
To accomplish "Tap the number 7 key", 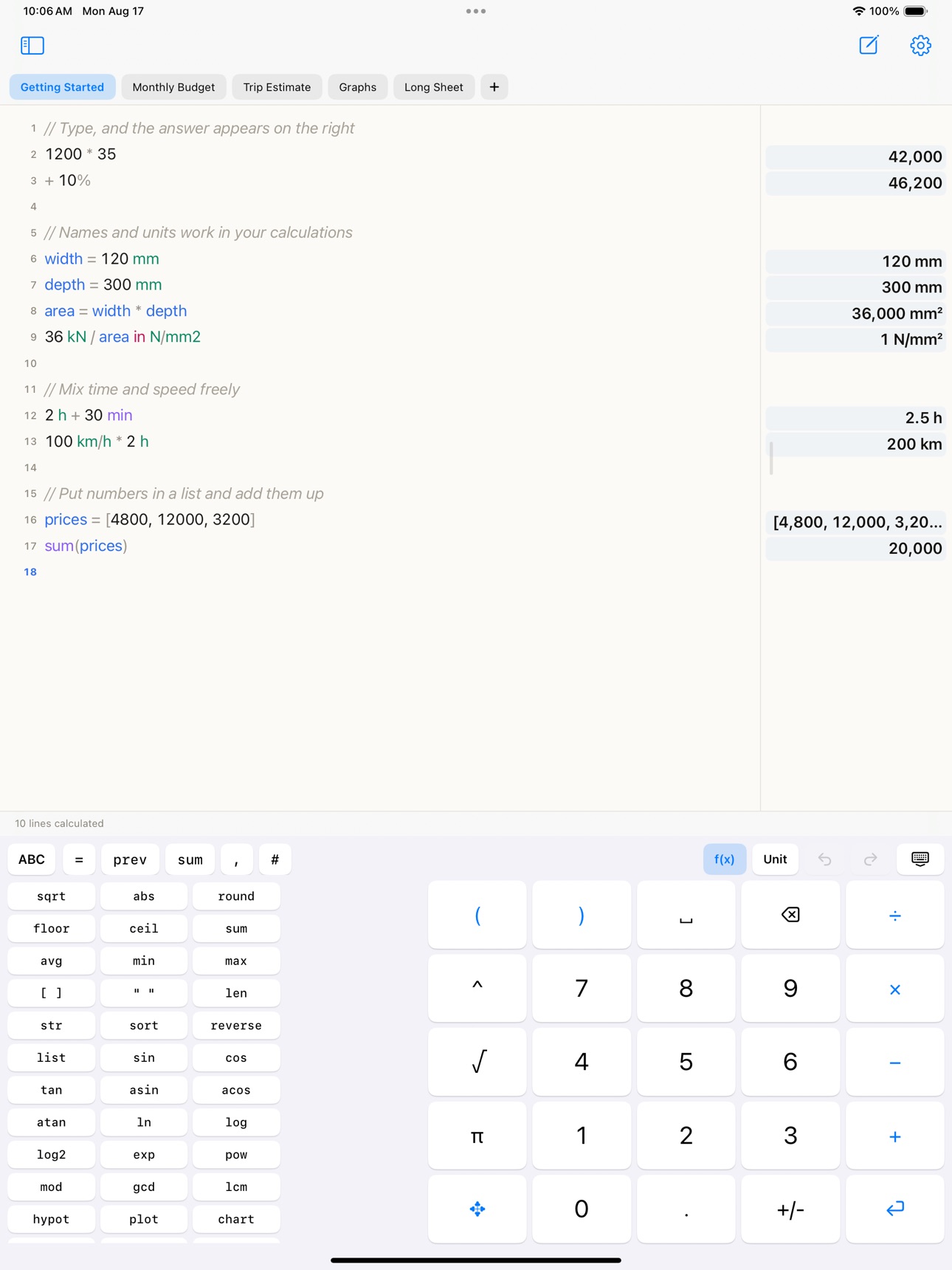I will click(582, 989).
